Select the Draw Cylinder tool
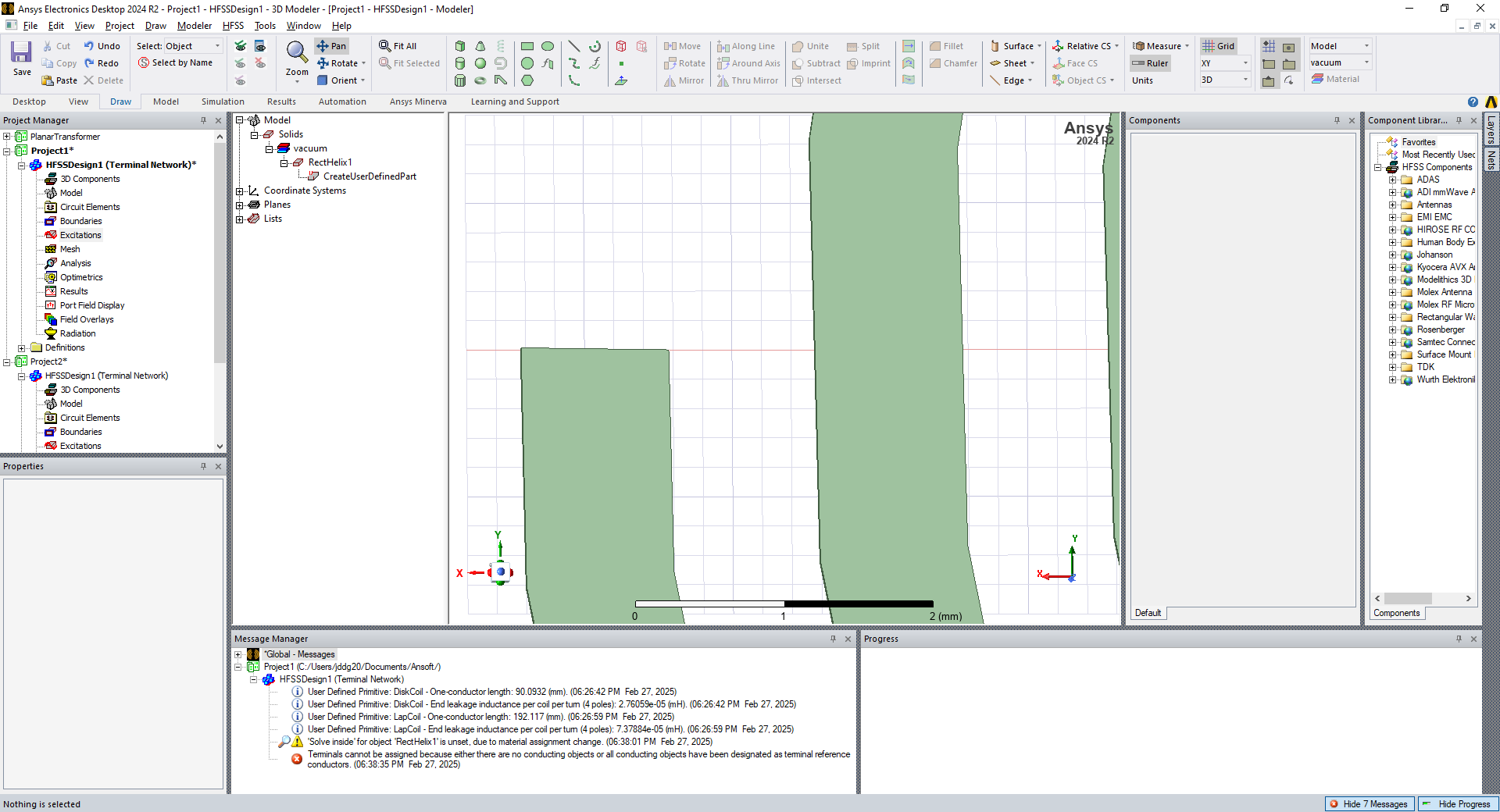 (460, 64)
